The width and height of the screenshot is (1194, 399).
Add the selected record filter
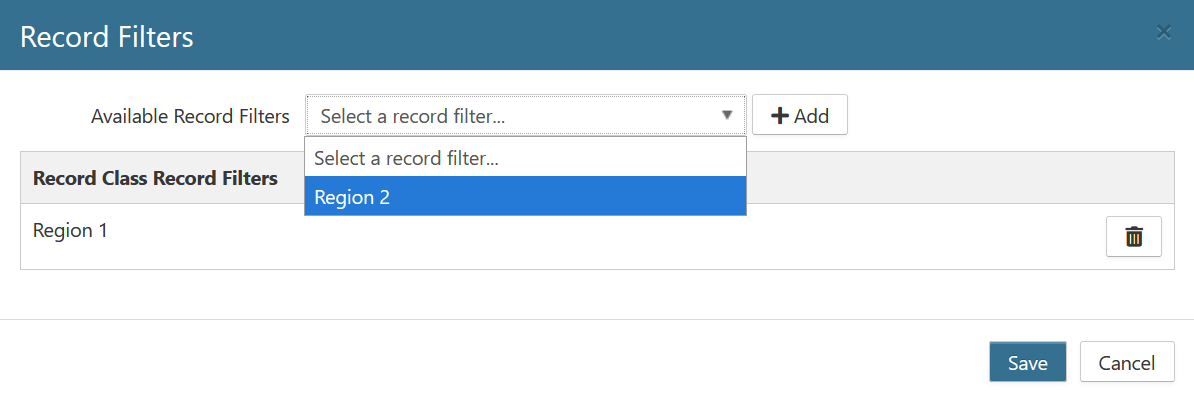click(800, 116)
